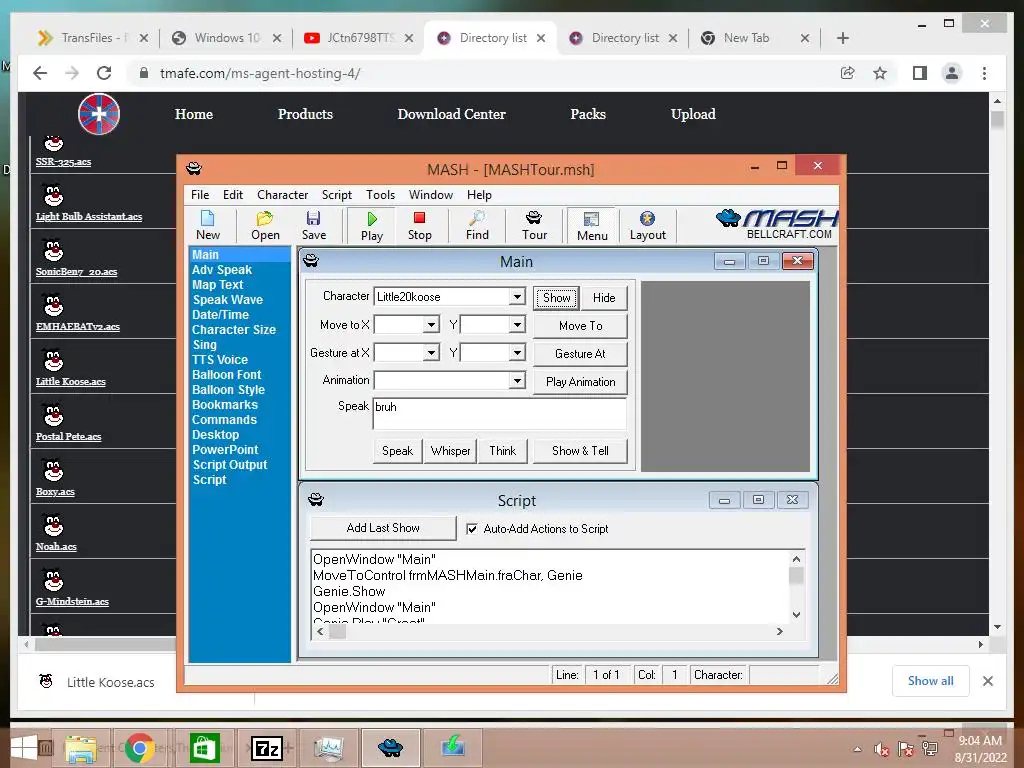Image resolution: width=1024 pixels, height=768 pixels.
Task: Toggle the Menu toolbar button
Action: pyautogui.click(x=592, y=226)
